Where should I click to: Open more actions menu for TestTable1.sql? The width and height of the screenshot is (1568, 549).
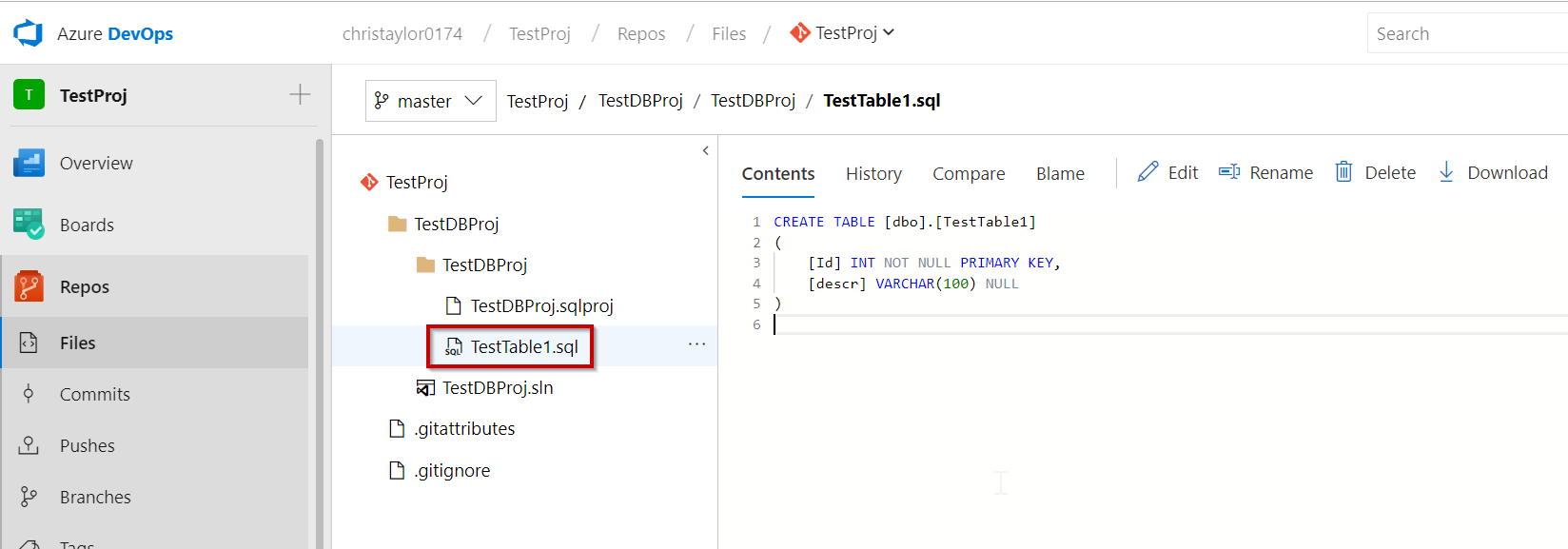(x=696, y=344)
